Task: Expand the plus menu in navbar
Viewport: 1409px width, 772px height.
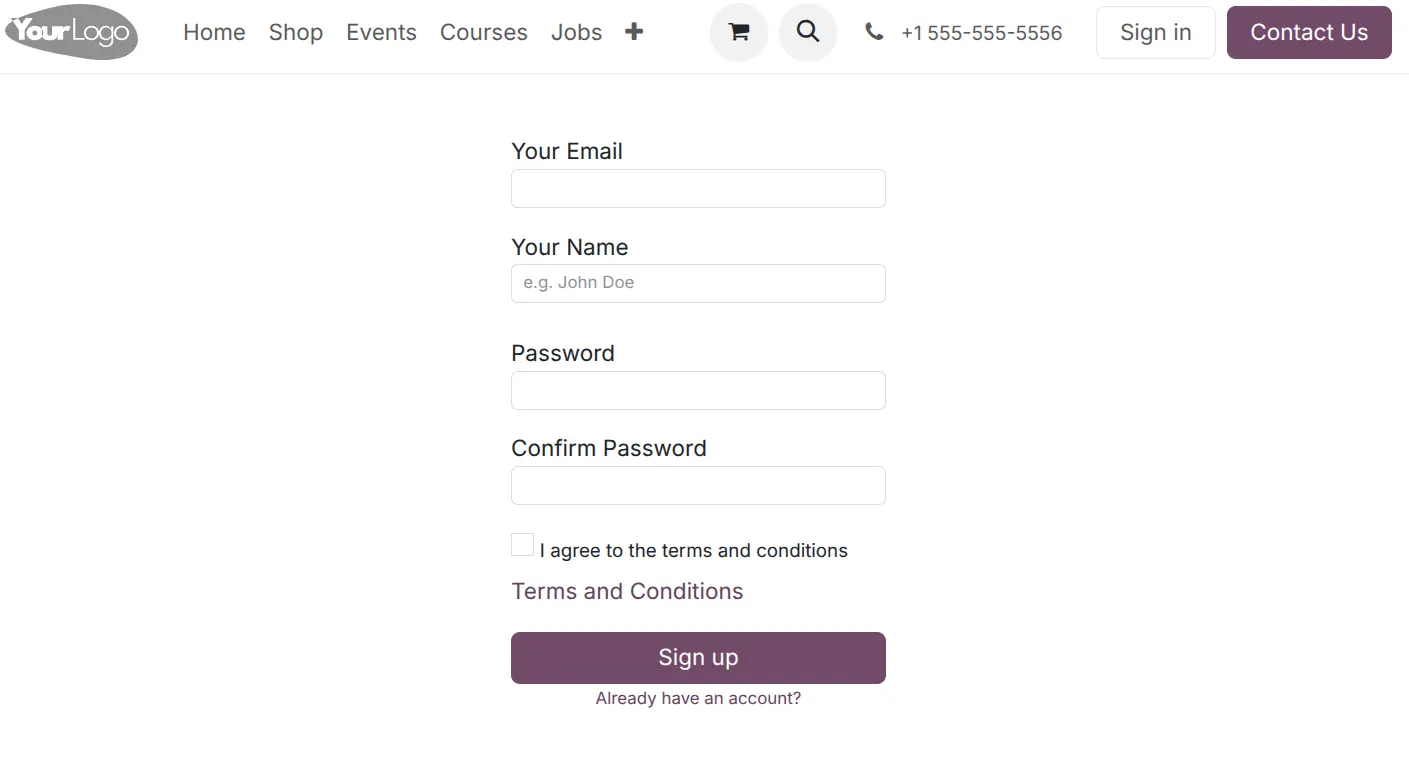Action: tap(634, 32)
